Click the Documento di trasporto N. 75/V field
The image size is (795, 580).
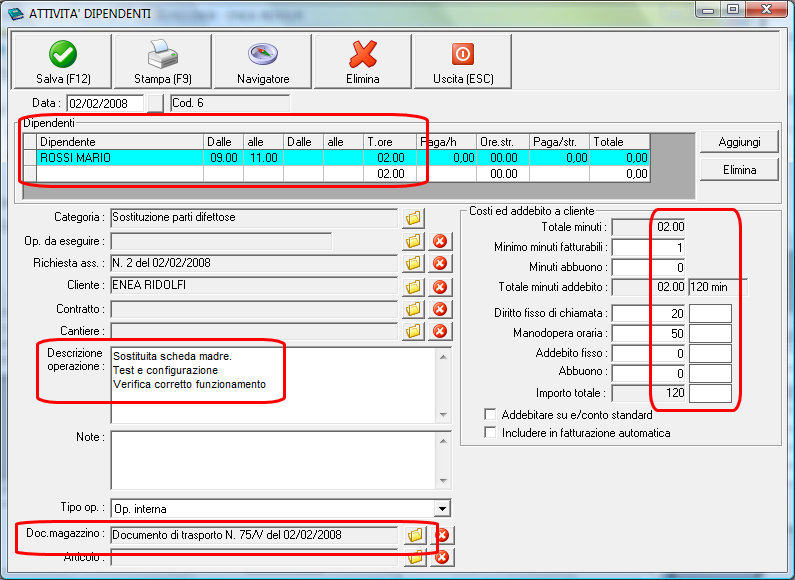click(x=254, y=535)
